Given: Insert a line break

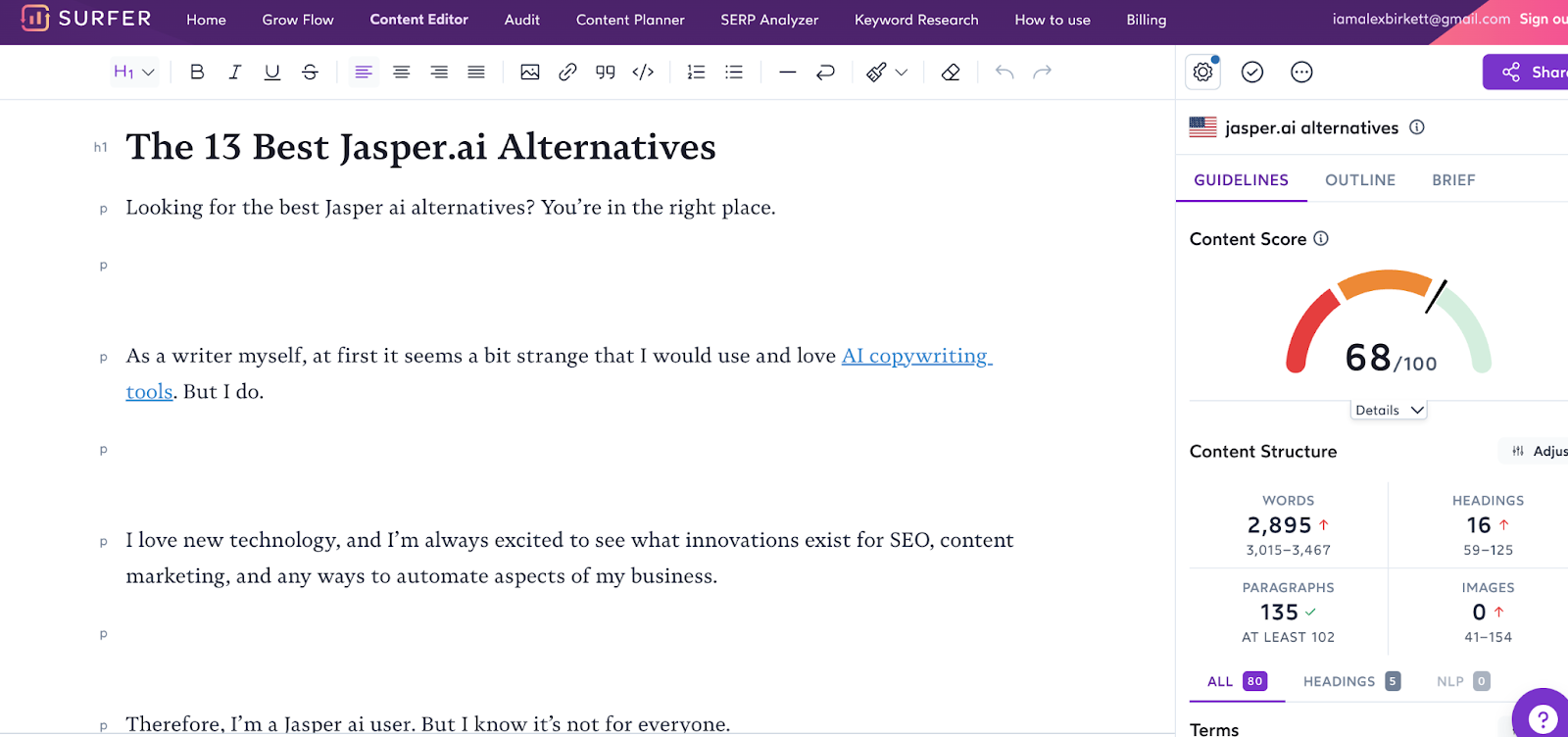Looking at the screenshot, I should tap(825, 72).
